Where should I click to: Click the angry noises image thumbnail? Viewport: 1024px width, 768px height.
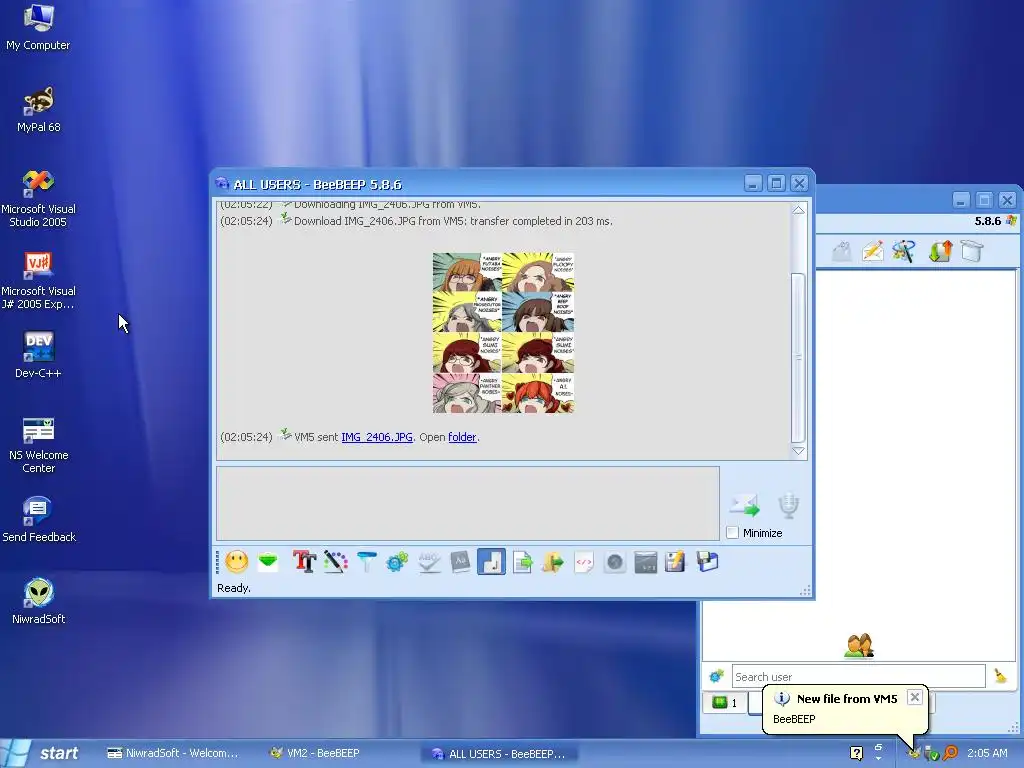tap(504, 333)
